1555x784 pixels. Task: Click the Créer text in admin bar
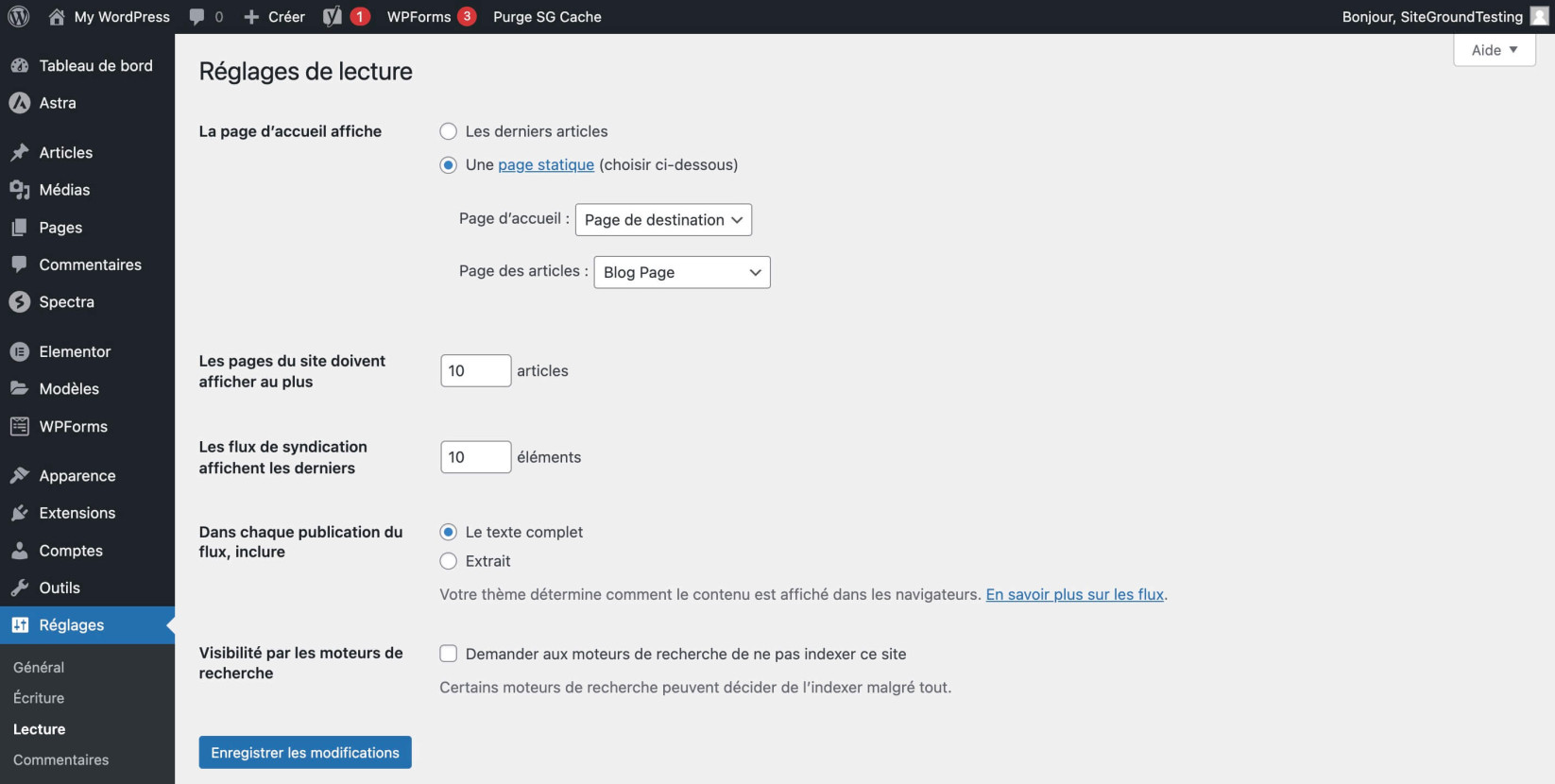coord(286,17)
